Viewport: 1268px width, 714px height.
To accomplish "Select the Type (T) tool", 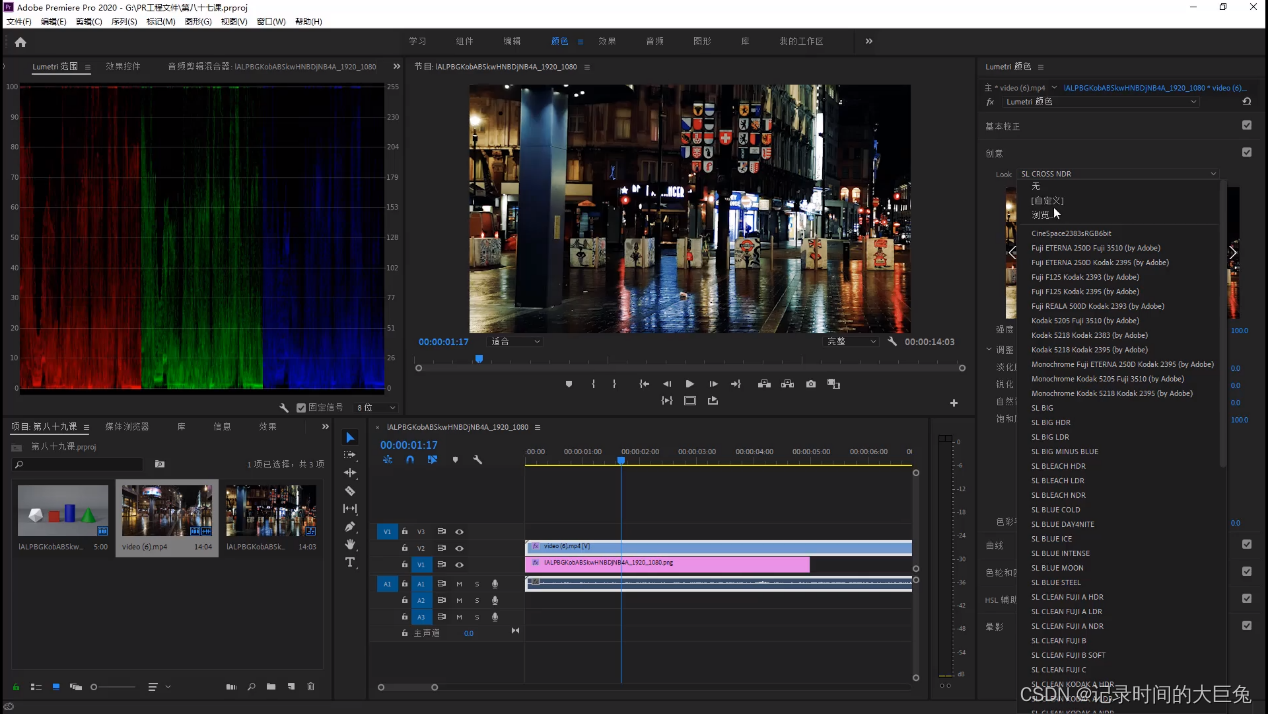I will pos(350,563).
